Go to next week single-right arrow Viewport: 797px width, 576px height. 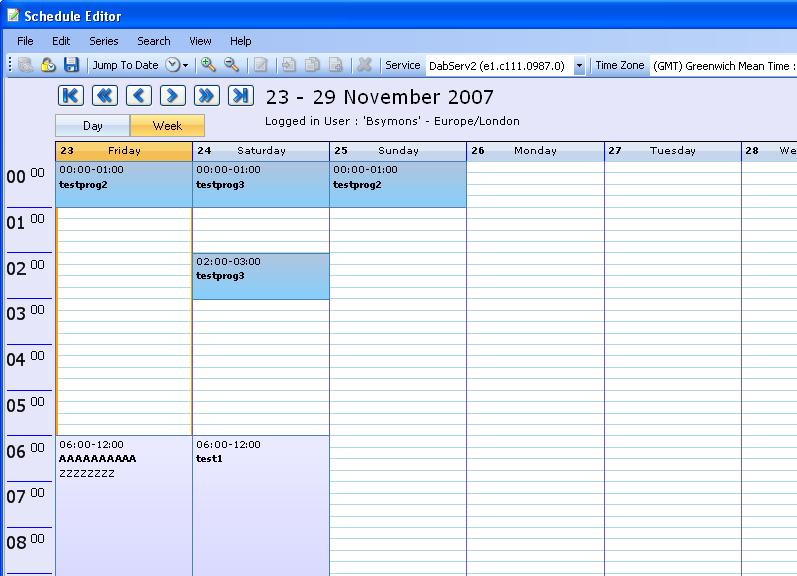point(172,95)
